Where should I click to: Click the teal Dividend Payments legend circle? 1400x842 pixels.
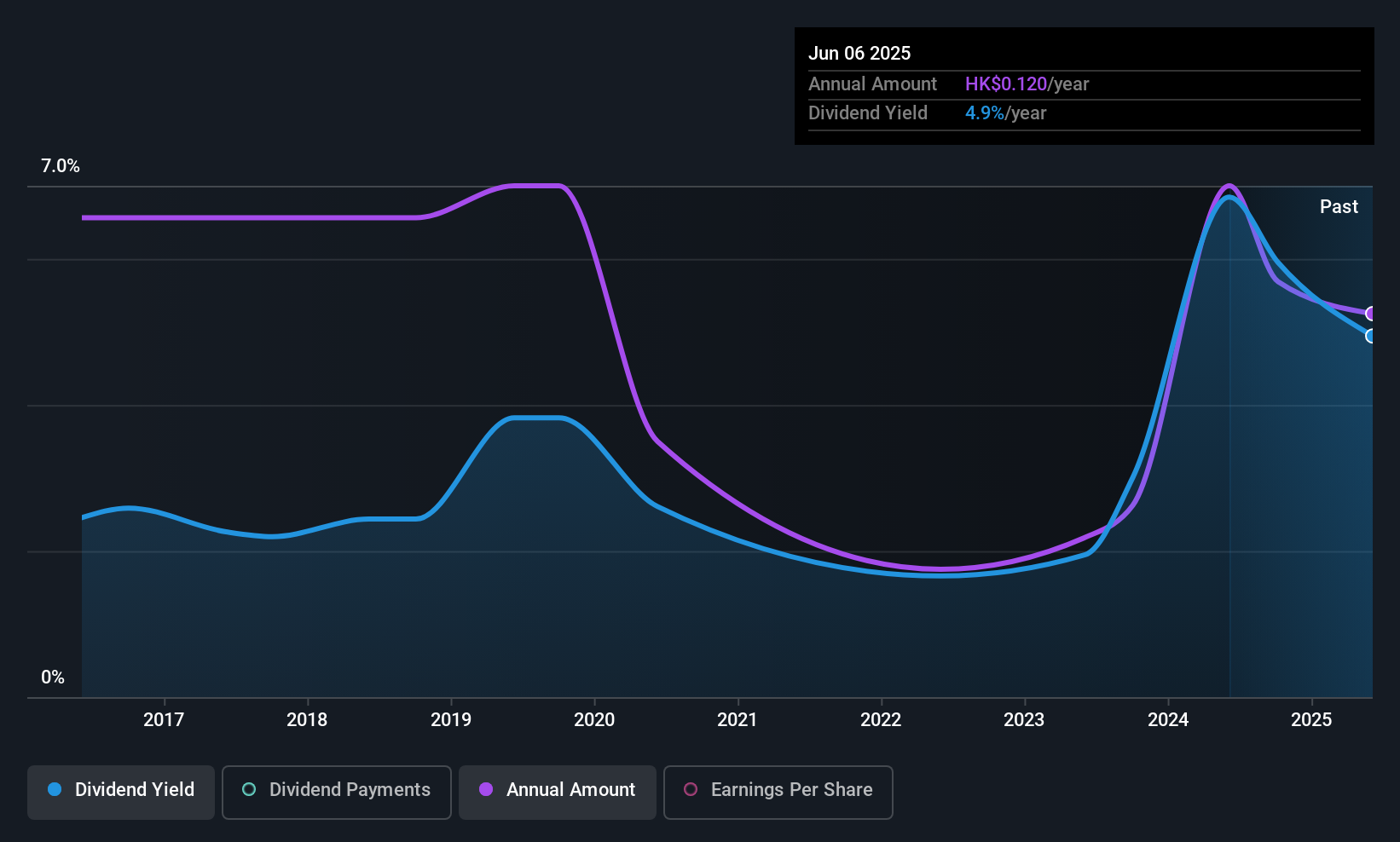(x=249, y=789)
